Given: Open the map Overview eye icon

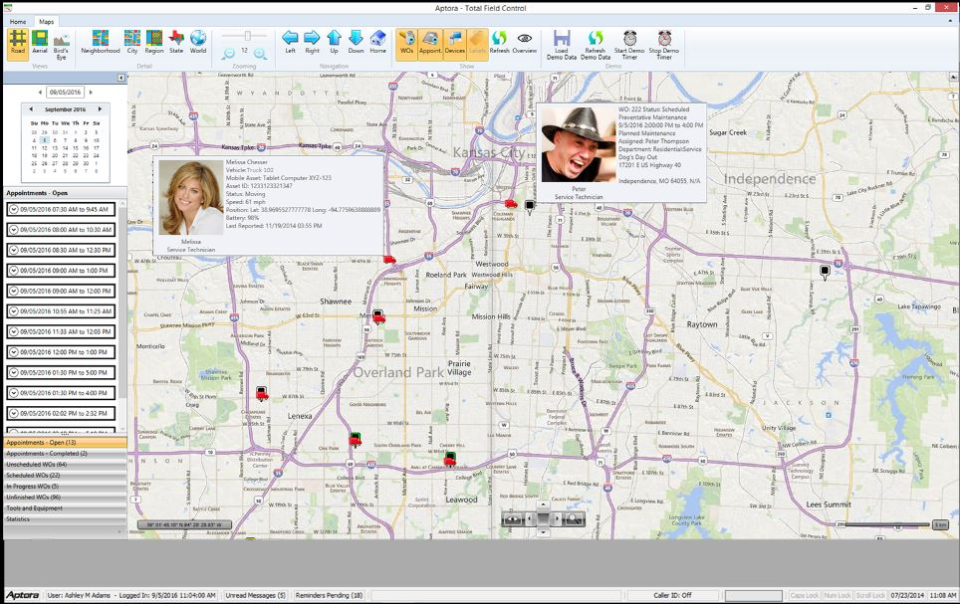Looking at the screenshot, I should pyautogui.click(x=525, y=42).
